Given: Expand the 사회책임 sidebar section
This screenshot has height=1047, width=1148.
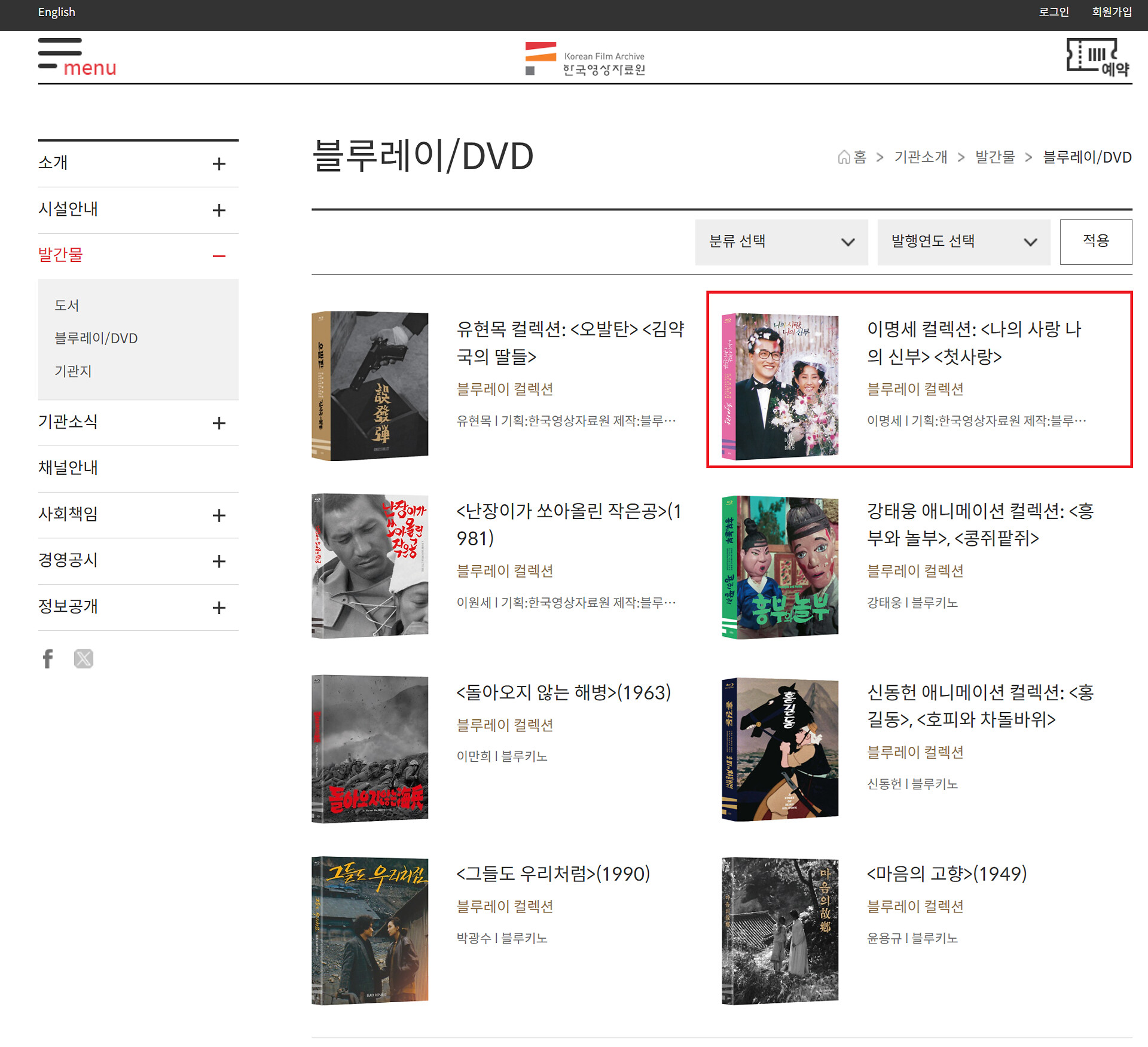Looking at the screenshot, I should point(219,515).
